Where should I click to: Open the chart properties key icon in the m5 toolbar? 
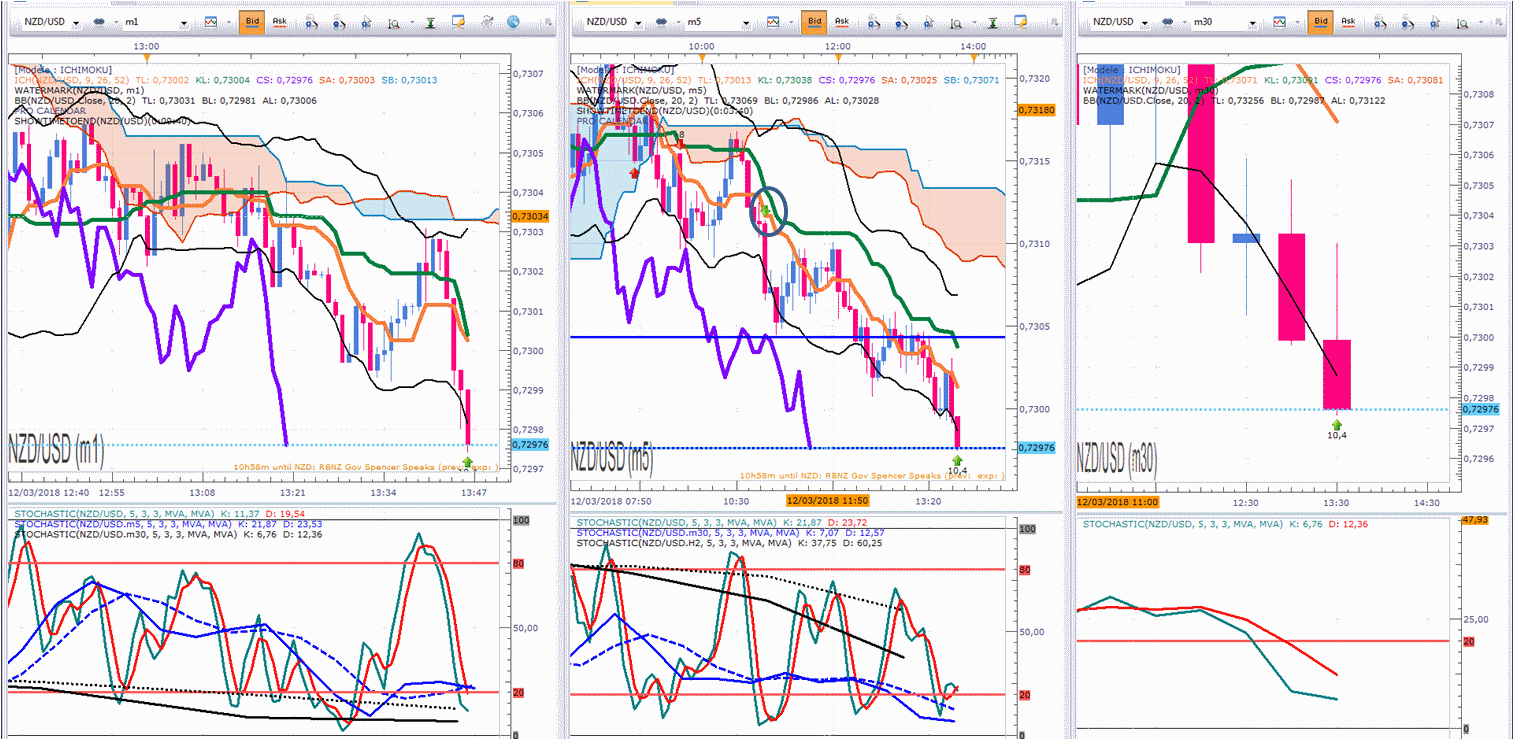[x=1022, y=21]
